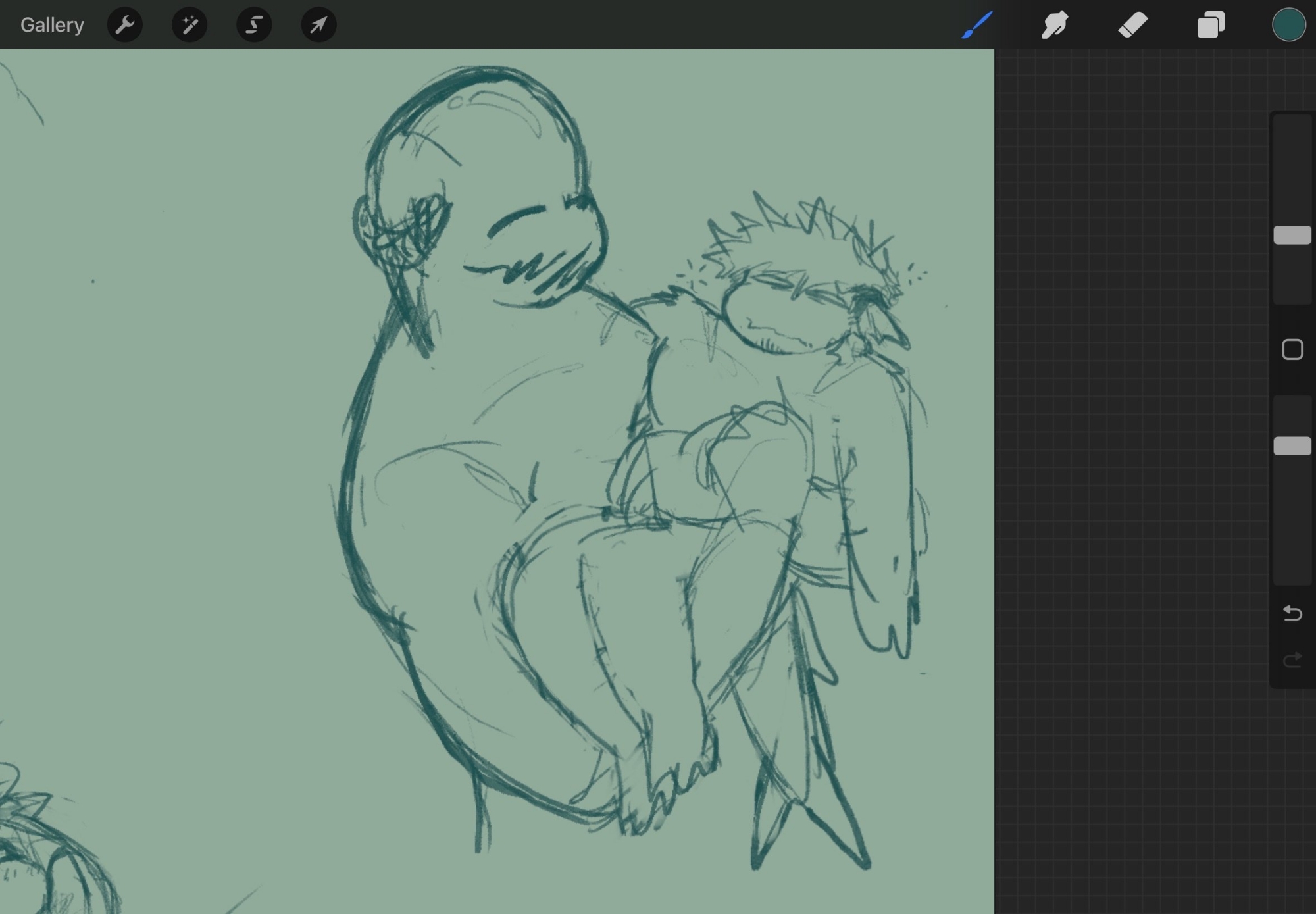This screenshot has width=1316, height=914.
Task: Activate the Selection S-ribbon tool
Action: [x=254, y=25]
